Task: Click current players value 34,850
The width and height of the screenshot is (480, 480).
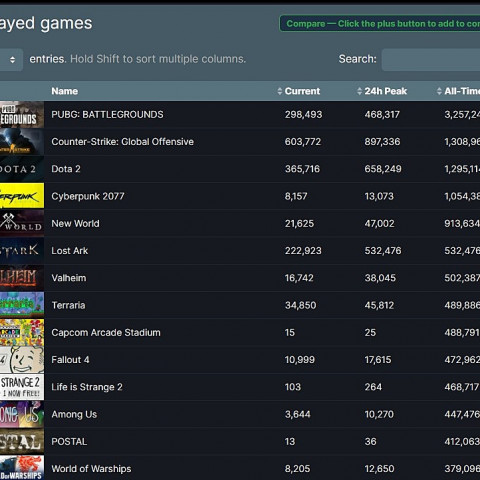Action: coord(300,305)
